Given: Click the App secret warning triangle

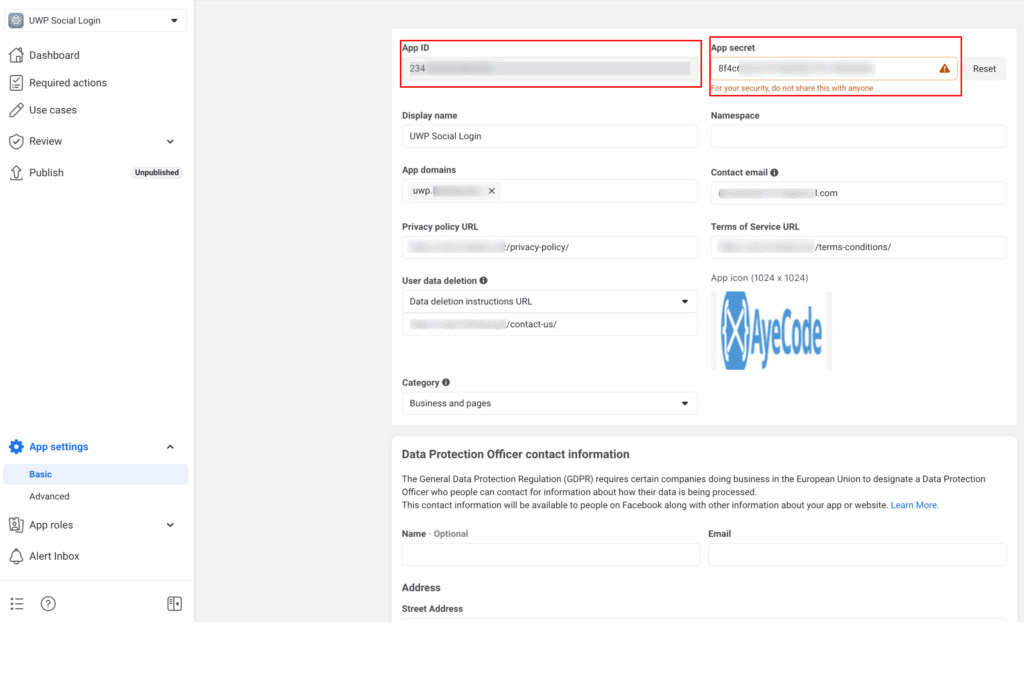Looking at the screenshot, I should tap(944, 69).
